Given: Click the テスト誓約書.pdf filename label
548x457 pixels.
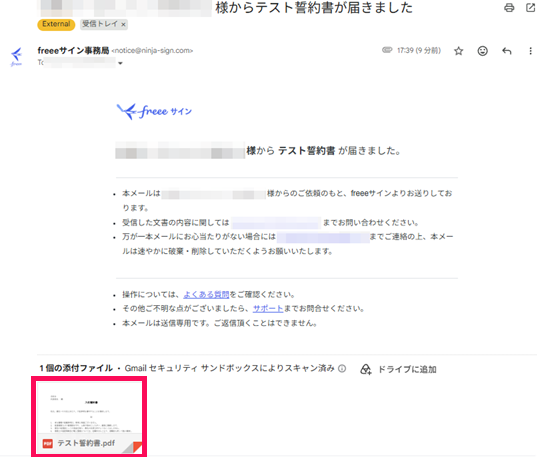Looking at the screenshot, I should 86,443.
